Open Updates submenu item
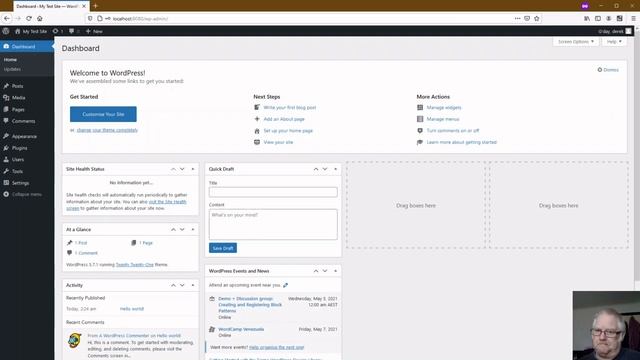The width and height of the screenshot is (640, 360). 12,69
